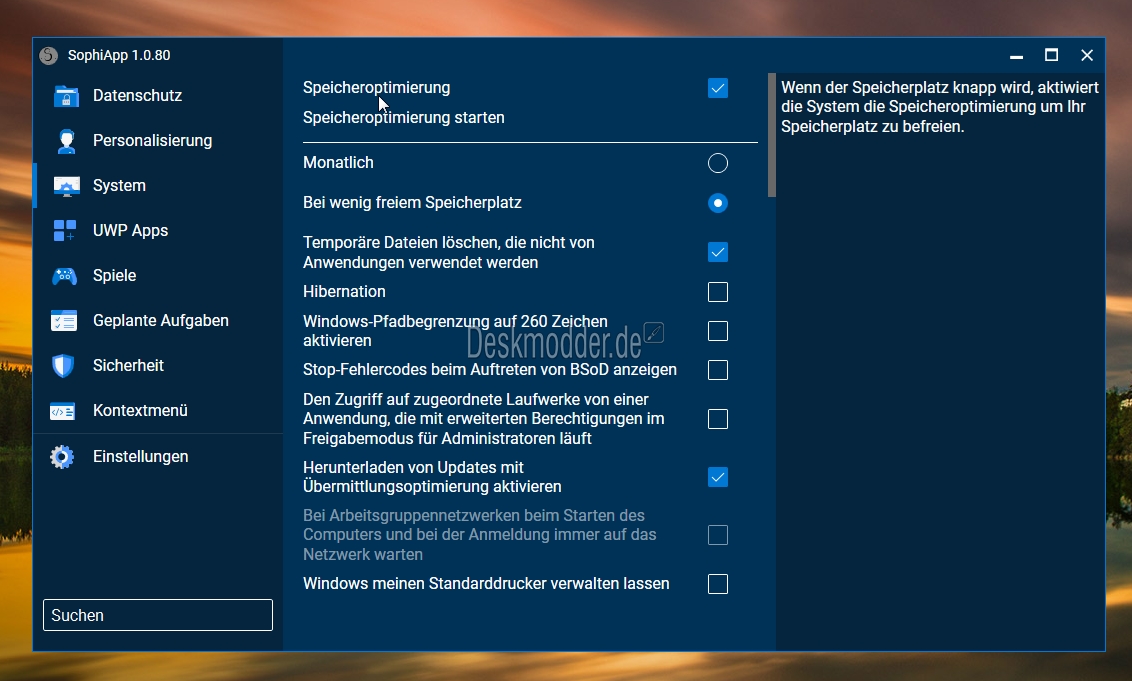The image size is (1132, 681).
Task: Enable Stop-Fehlercodes beim BSoD checkbox
Action: [718, 370]
